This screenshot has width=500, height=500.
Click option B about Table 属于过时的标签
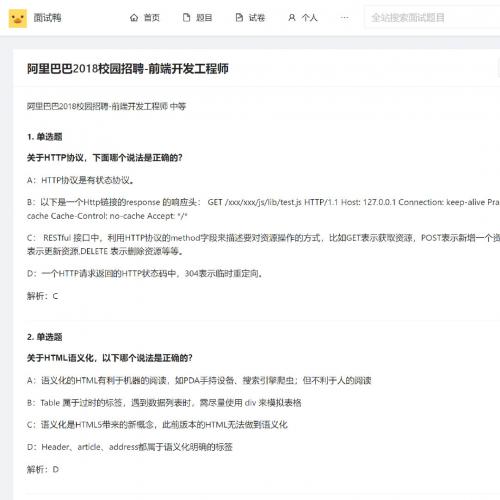pyautogui.click(x=164, y=403)
